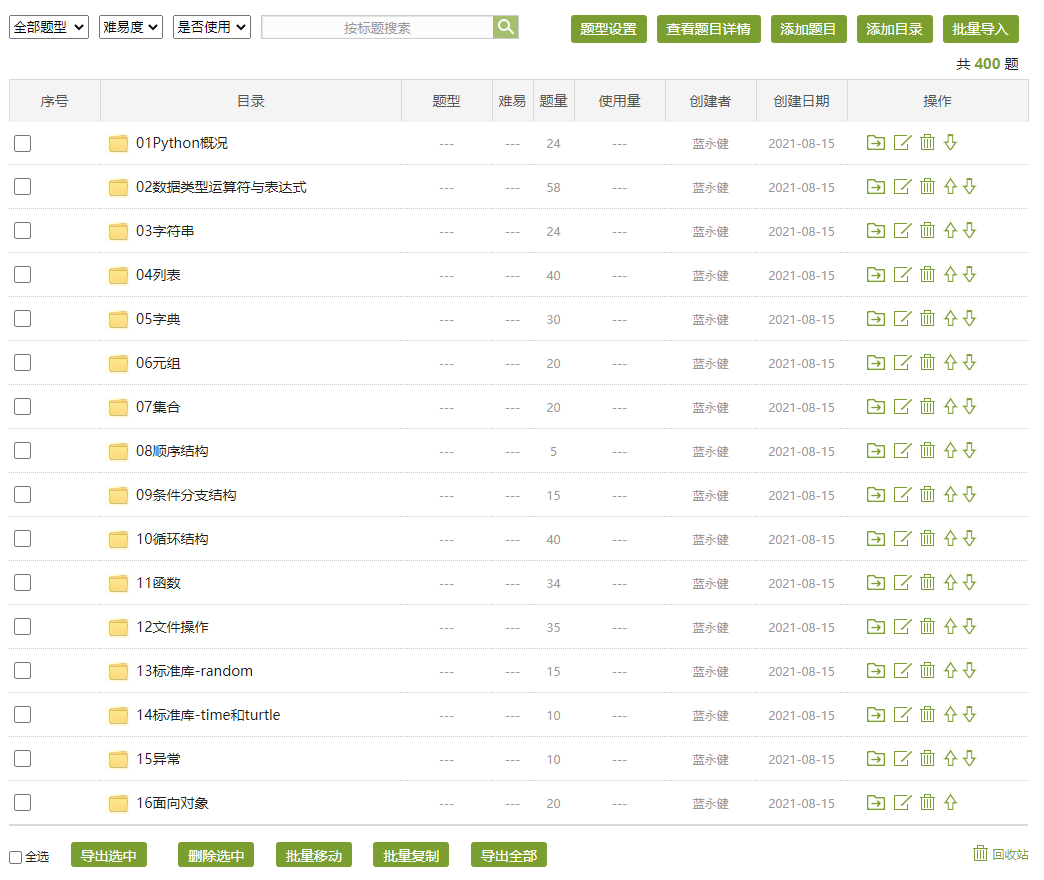The height and width of the screenshot is (880, 1044).
Task: Click the 目录 column header
Action: coord(251,101)
